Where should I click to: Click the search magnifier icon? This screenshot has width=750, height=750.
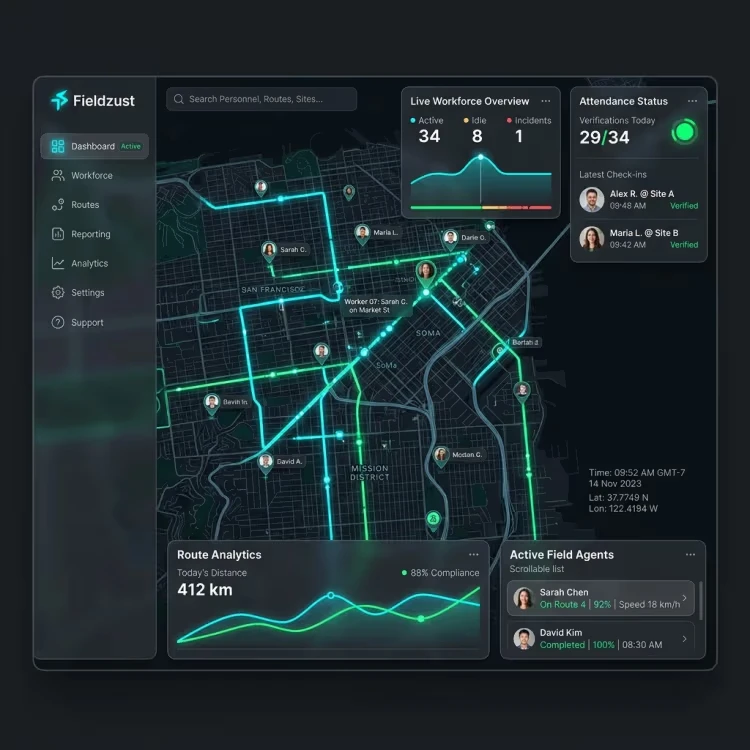click(x=179, y=99)
